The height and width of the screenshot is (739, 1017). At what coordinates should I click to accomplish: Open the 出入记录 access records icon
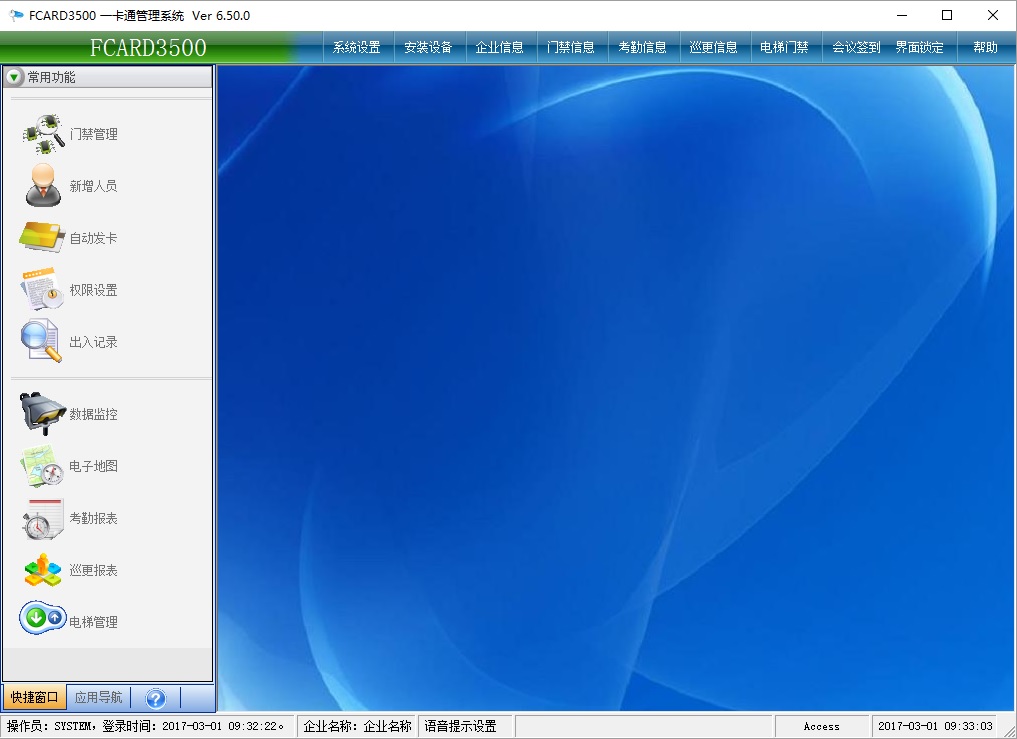coord(42,342)
